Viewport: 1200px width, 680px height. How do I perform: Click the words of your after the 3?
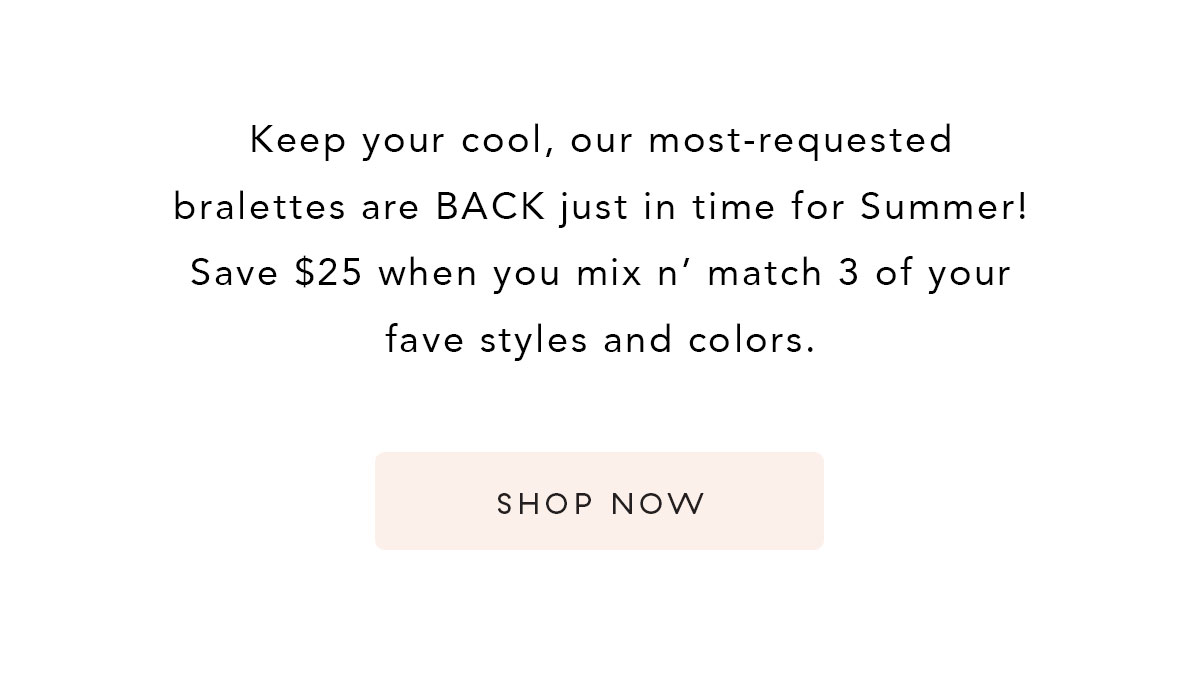(943, 273)
